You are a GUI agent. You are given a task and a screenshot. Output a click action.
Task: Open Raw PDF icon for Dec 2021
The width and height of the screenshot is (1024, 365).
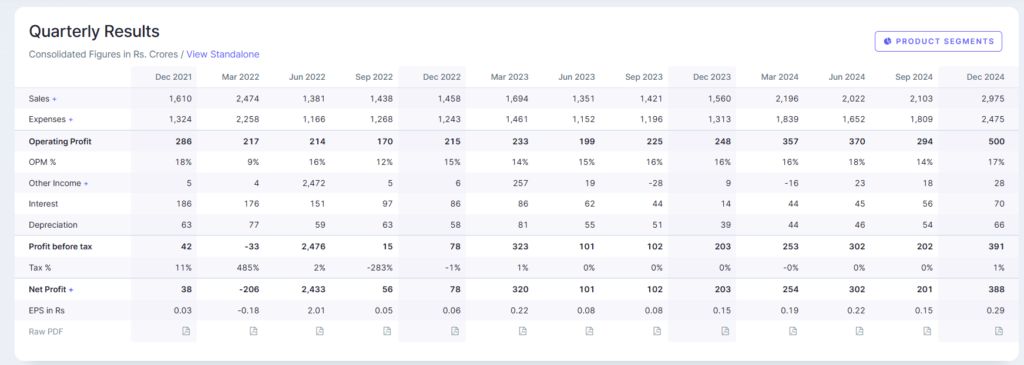coord(186,331)
